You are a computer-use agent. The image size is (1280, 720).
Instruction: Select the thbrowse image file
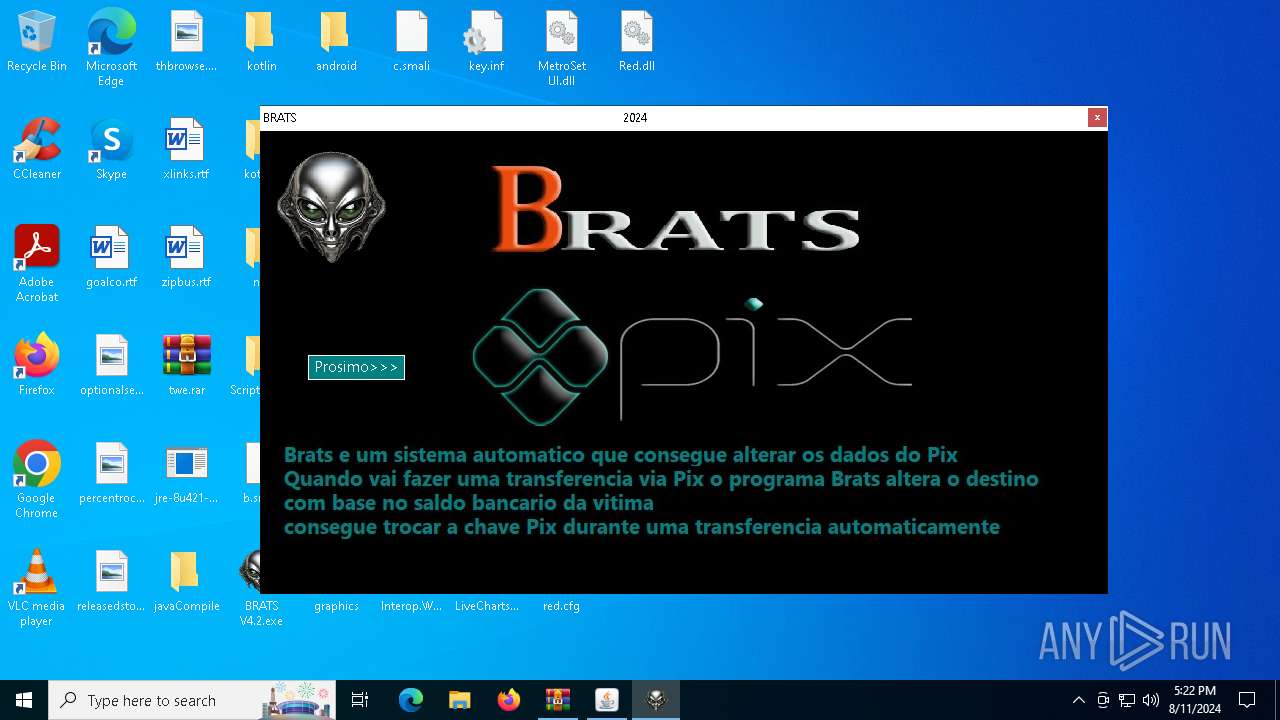pyautogui.click(x=186, y=42)
